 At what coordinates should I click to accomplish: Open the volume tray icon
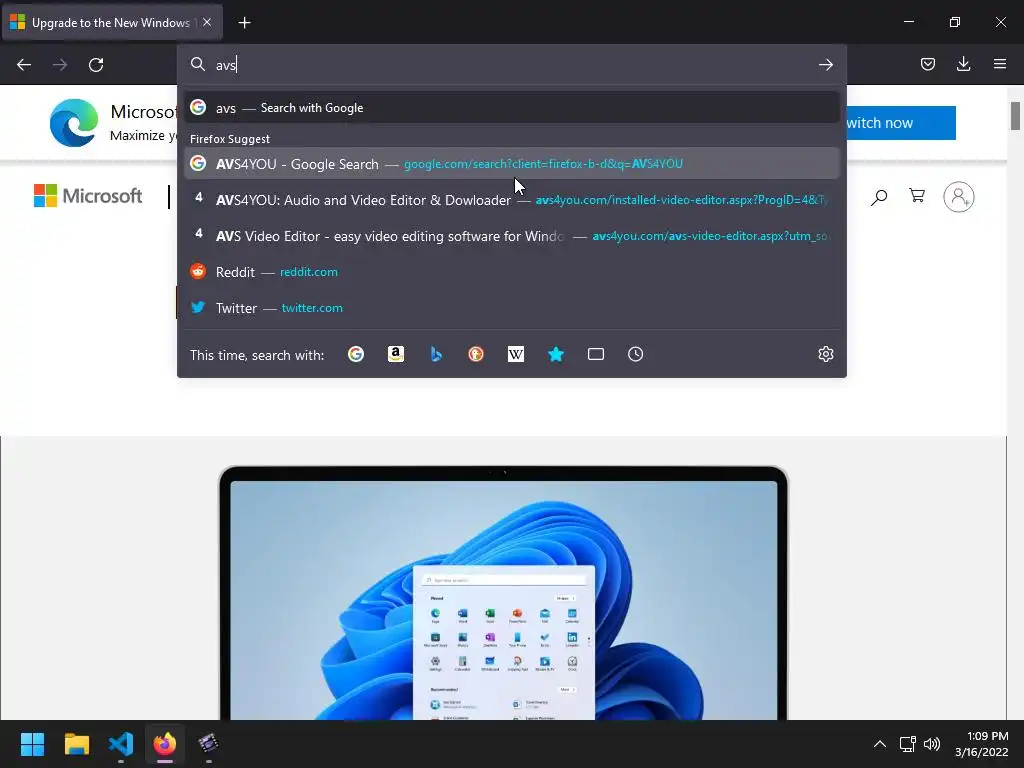tap(932, 744)
